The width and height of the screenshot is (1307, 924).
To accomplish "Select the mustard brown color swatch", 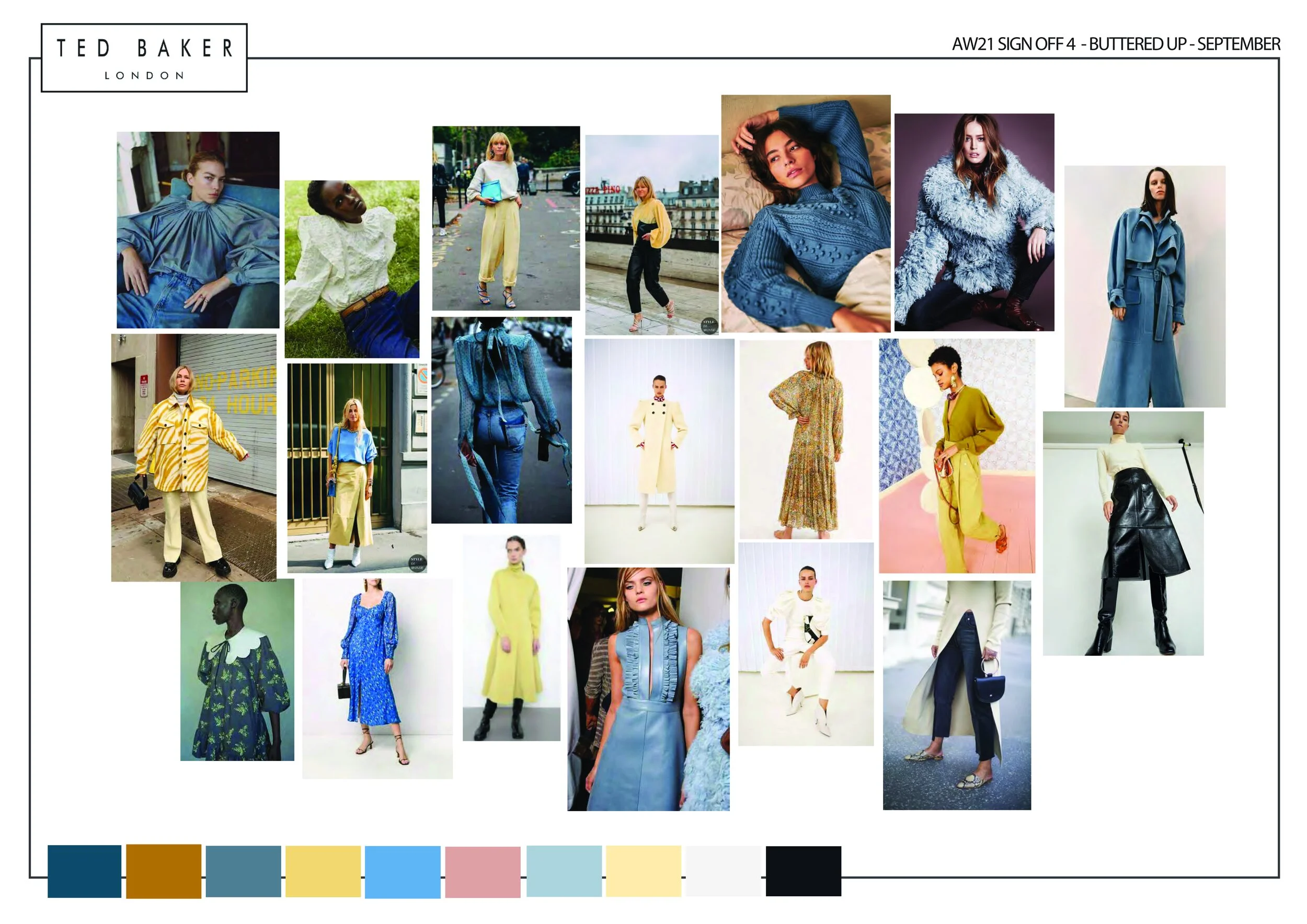I will point(163,871).
